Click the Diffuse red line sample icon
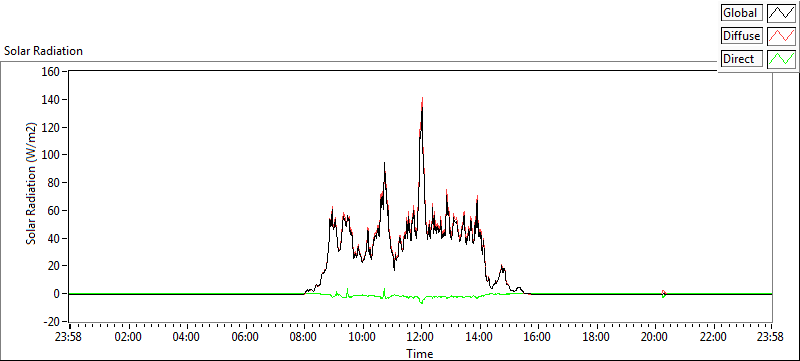 coord(781,36)
